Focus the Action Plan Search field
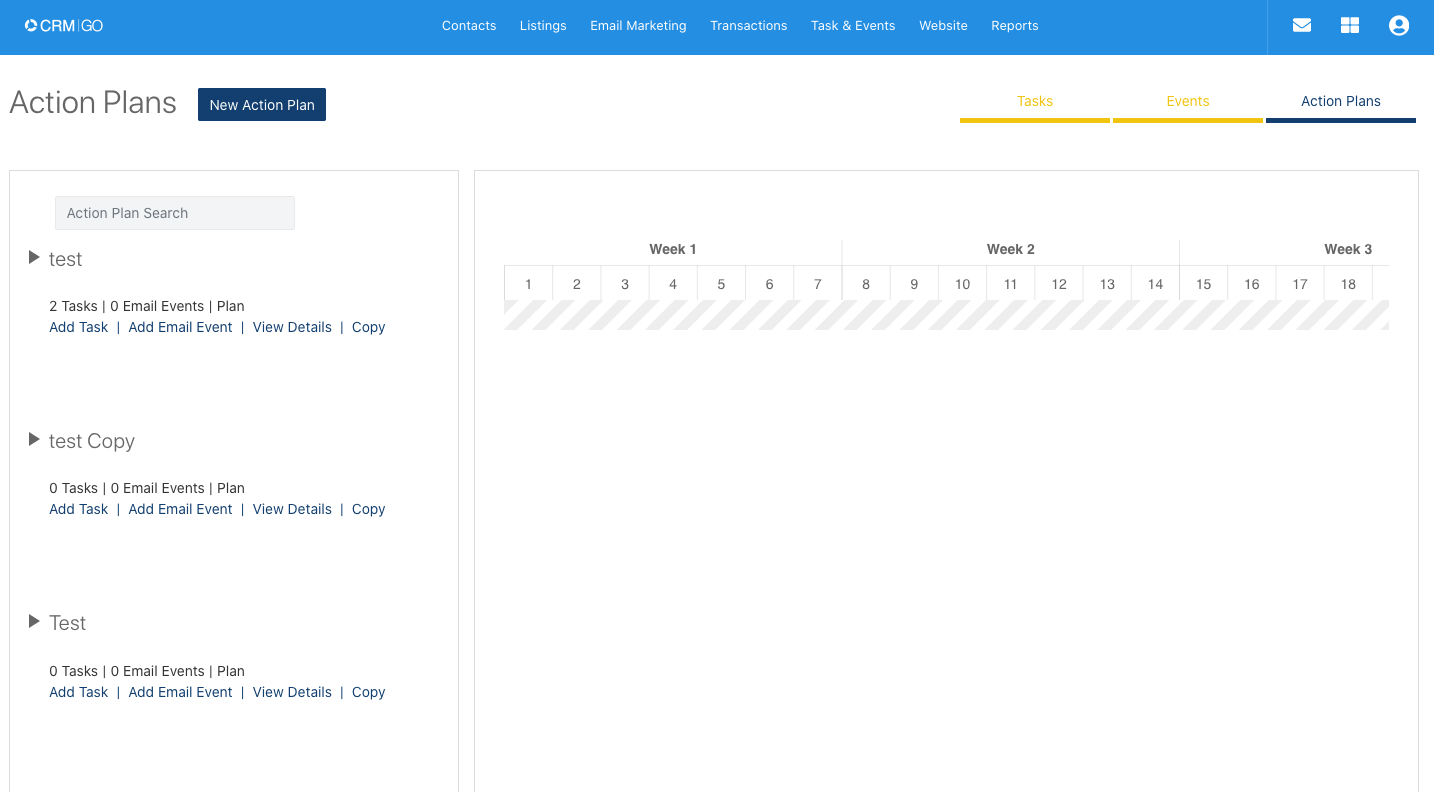This screenshot has width=1434, height=792. 175,213
